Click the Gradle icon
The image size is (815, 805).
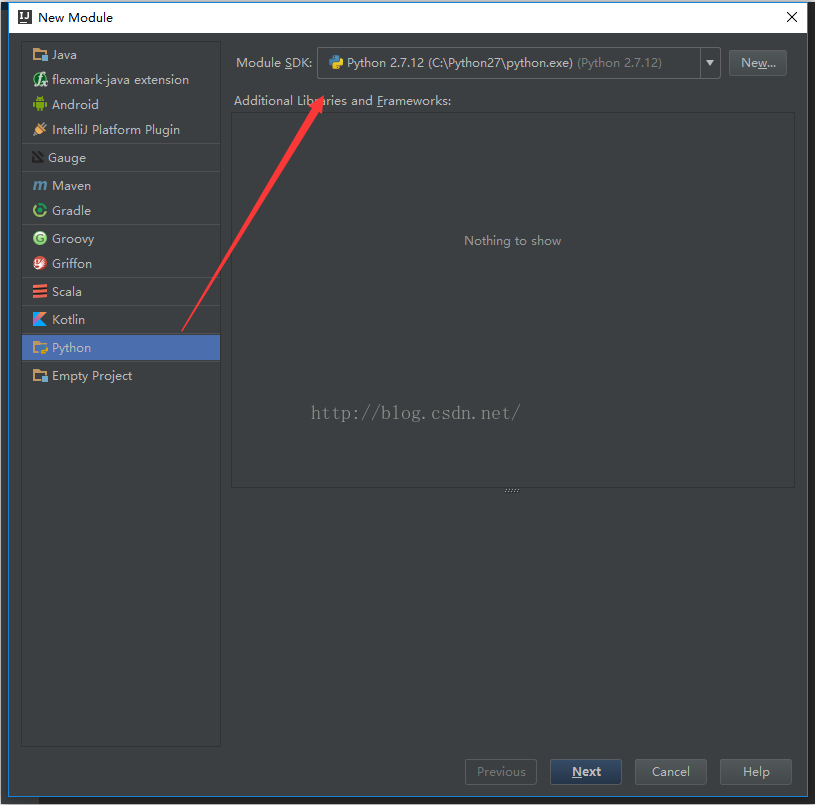pyautogui.click(x=40, y=210)
